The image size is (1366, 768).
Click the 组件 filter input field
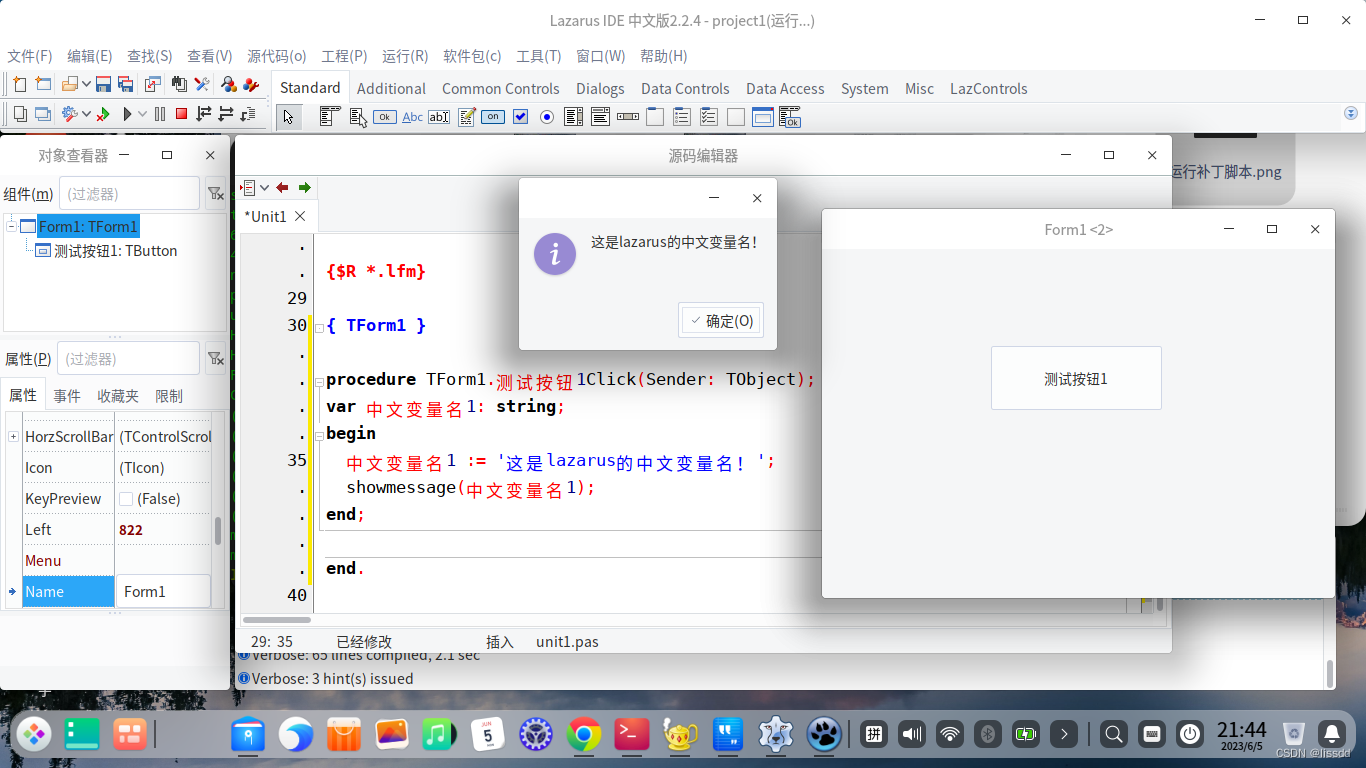[129, 194]
